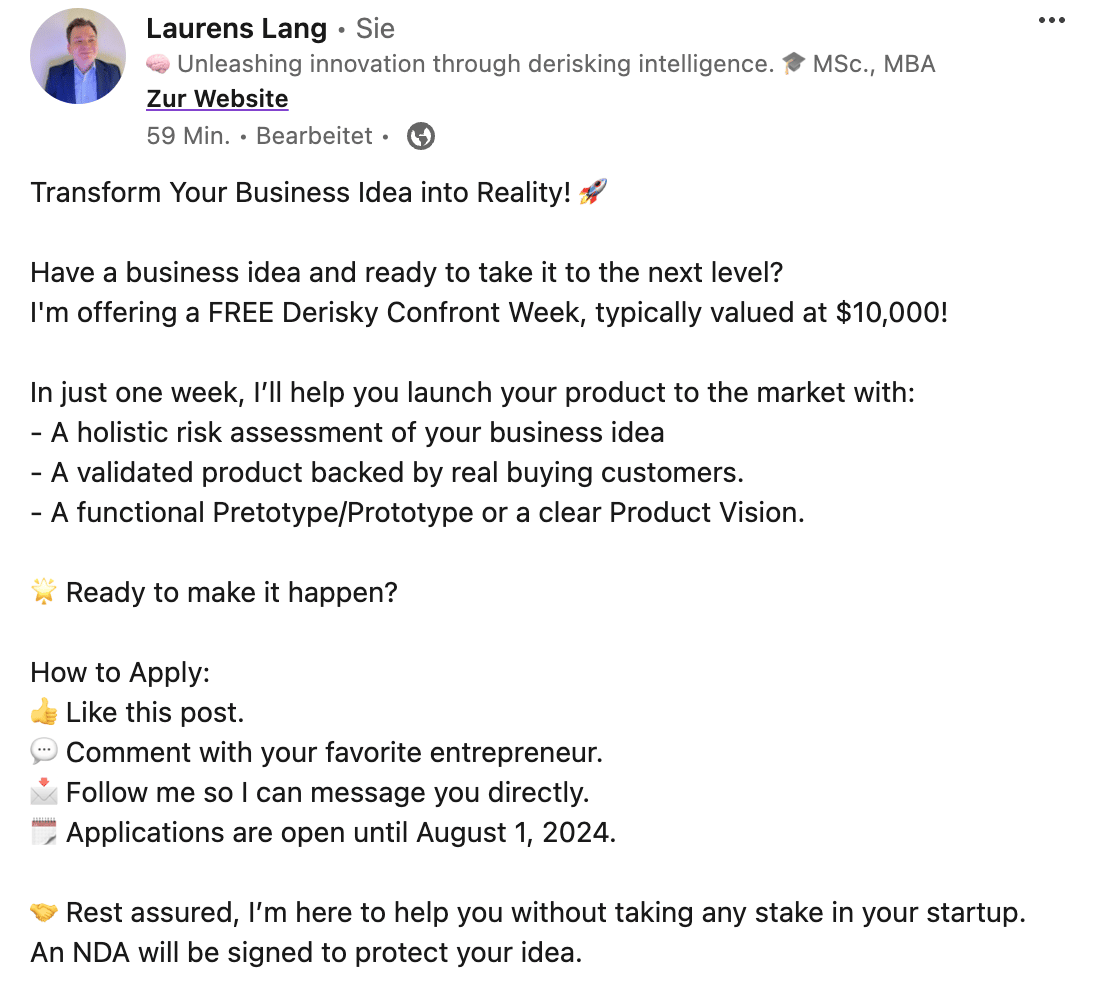Screen dimensions: 1104x988
Task: Click the brain emoji in the headline
Action: [x=157, y=65]
